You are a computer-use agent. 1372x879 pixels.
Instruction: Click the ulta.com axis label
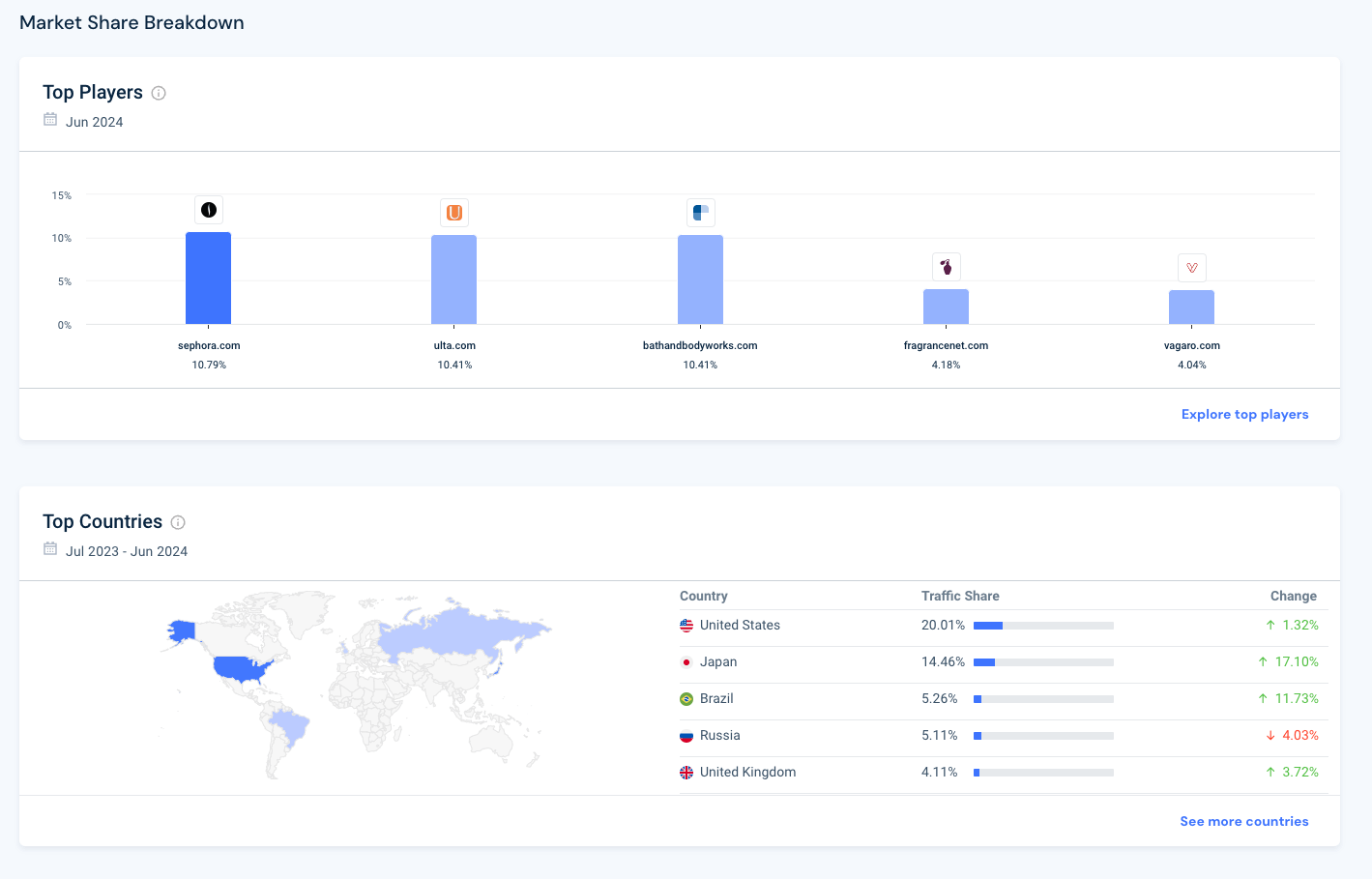click(x=454, y=345)
